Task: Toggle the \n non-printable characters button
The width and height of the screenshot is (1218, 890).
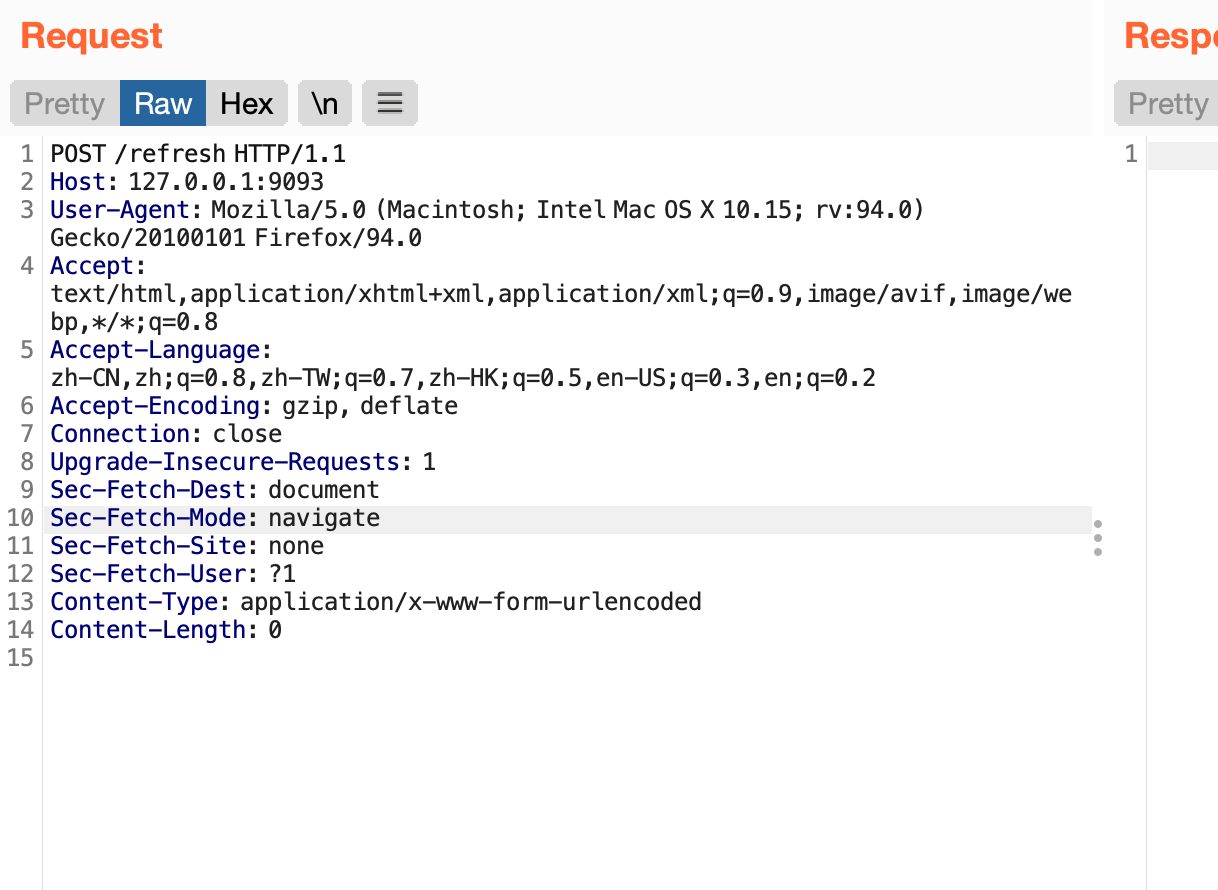Action: [325, 104]
